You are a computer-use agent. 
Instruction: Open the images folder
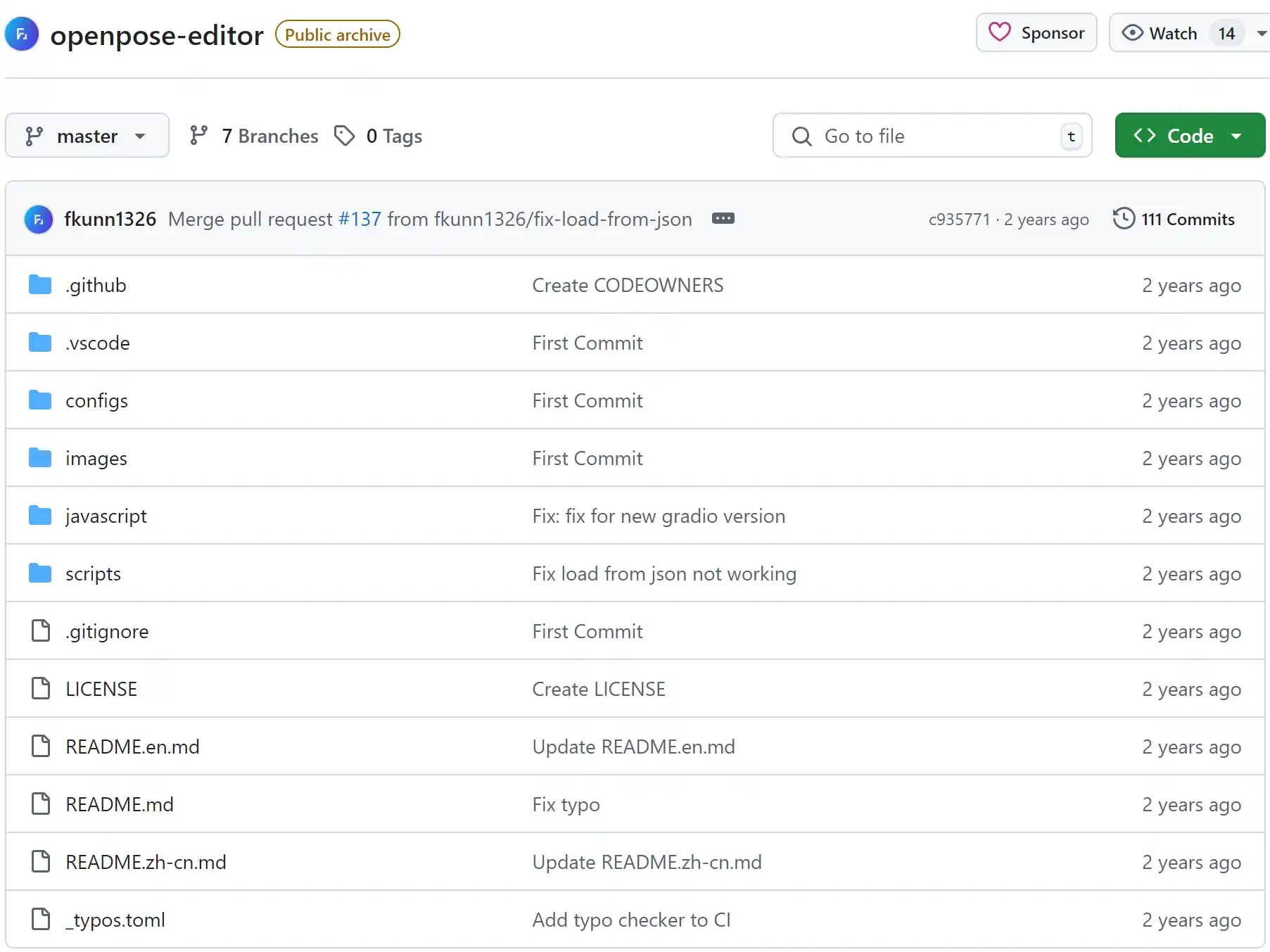point(96,459)
